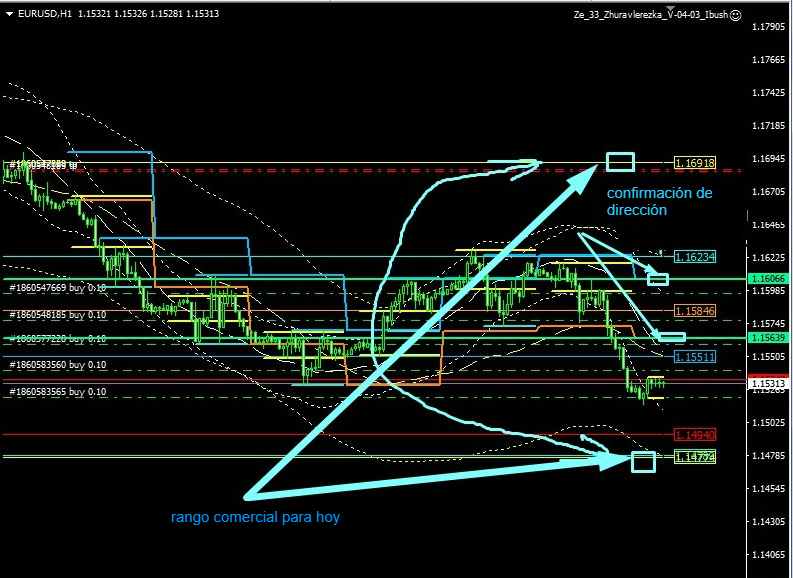The width and height of the screenshot is (793, 578).
Task: Click the 'rango comercial para hoy' text annotation
Action: pos(255,517)
